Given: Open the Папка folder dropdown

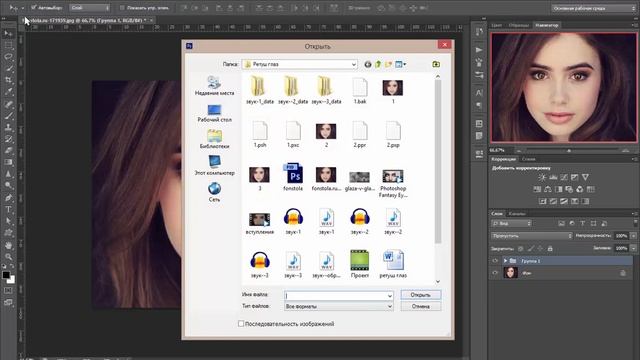Looking at the screenshot, I should click(353, 64).
